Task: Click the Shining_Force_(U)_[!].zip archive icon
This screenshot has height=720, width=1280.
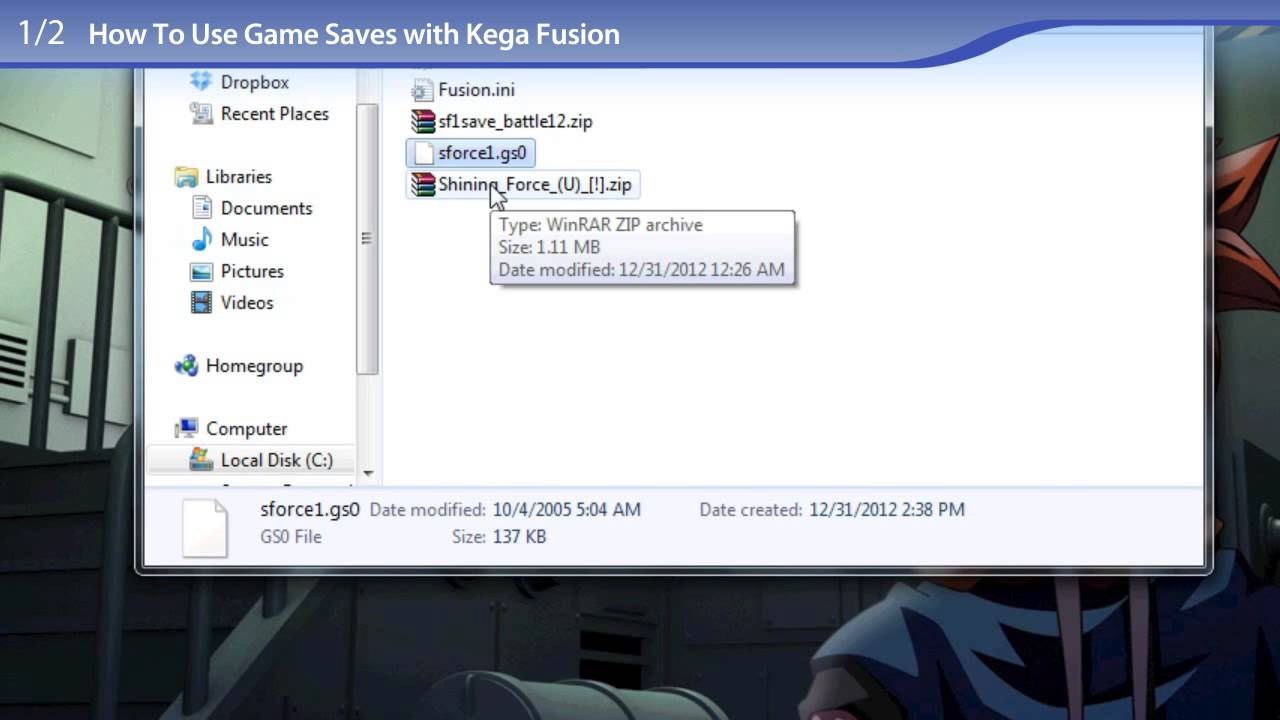Action: tap(423, 185)
